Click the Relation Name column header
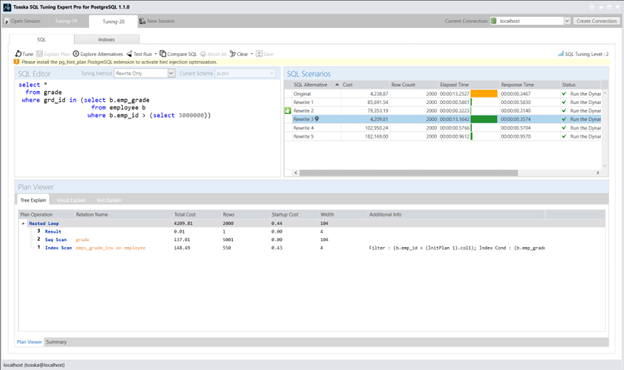Image resolution: width=624 pixels, height=370 pixels. pos(123,214)
